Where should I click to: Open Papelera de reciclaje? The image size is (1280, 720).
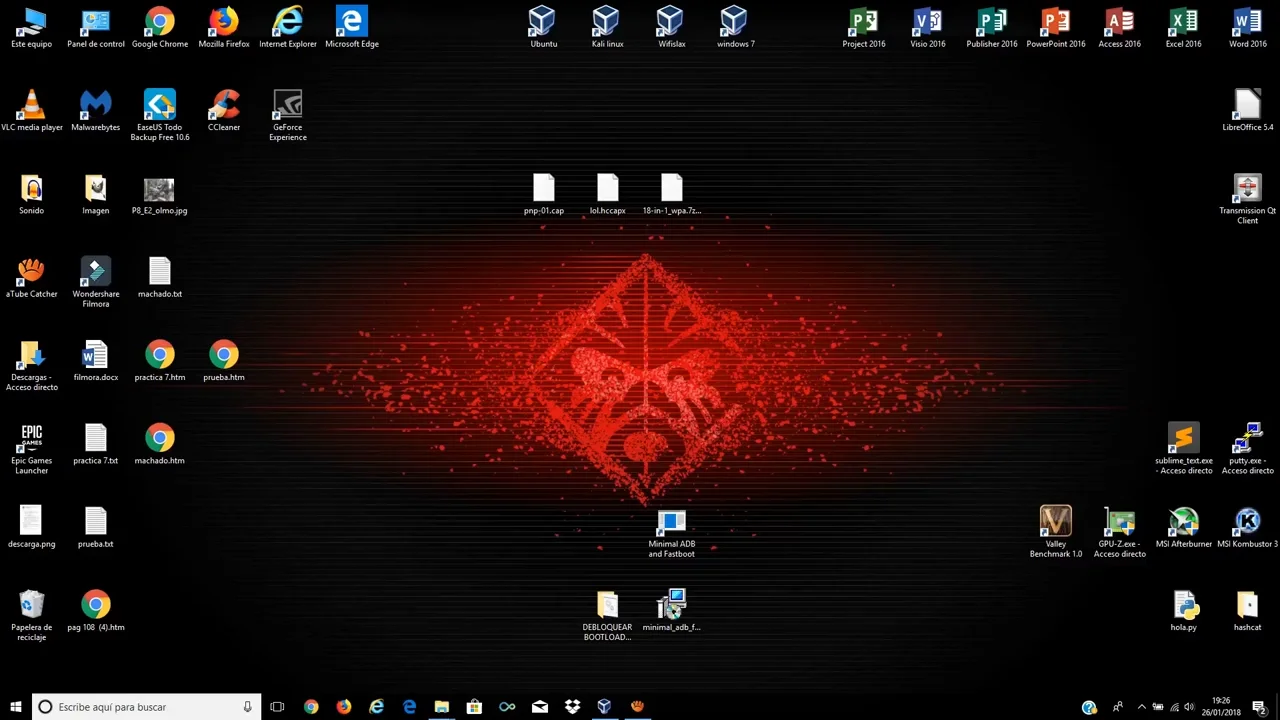coord(32,607)
